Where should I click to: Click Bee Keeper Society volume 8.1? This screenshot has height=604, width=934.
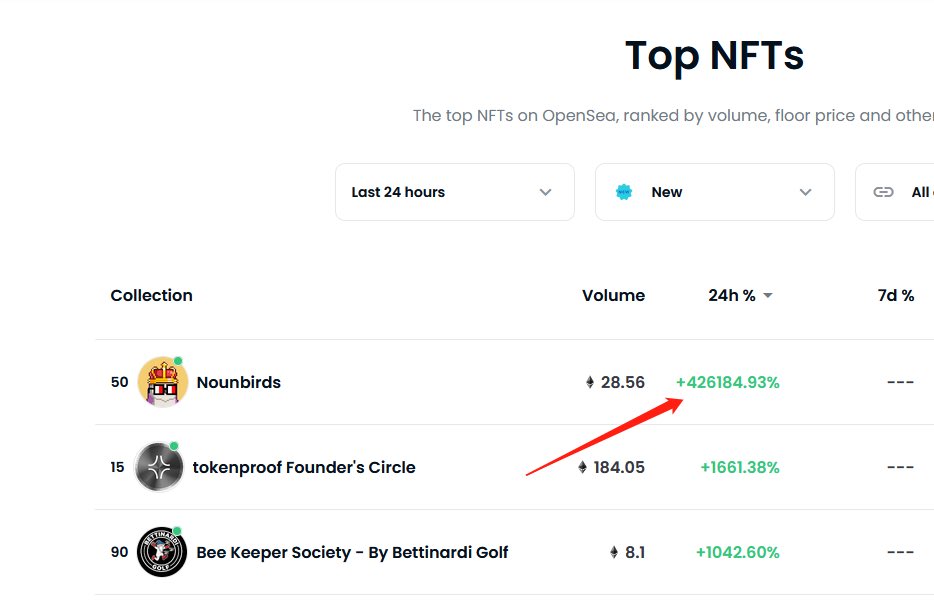tap(635, 553)
